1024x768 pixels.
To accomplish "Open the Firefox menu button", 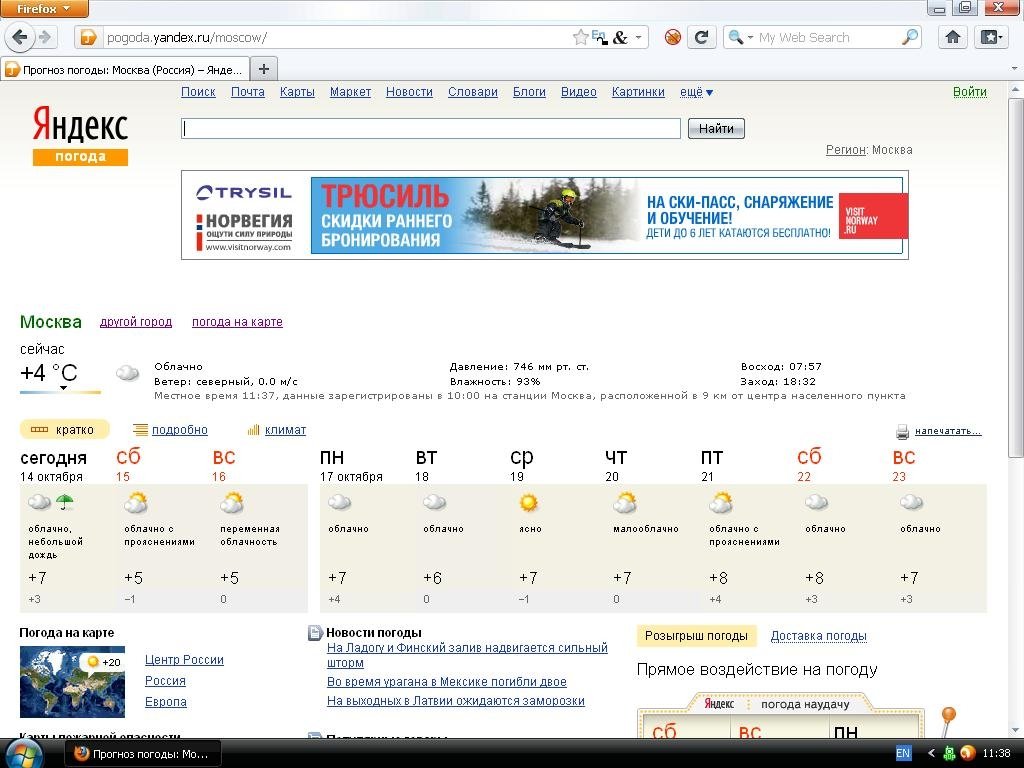I will pos(44,8).
